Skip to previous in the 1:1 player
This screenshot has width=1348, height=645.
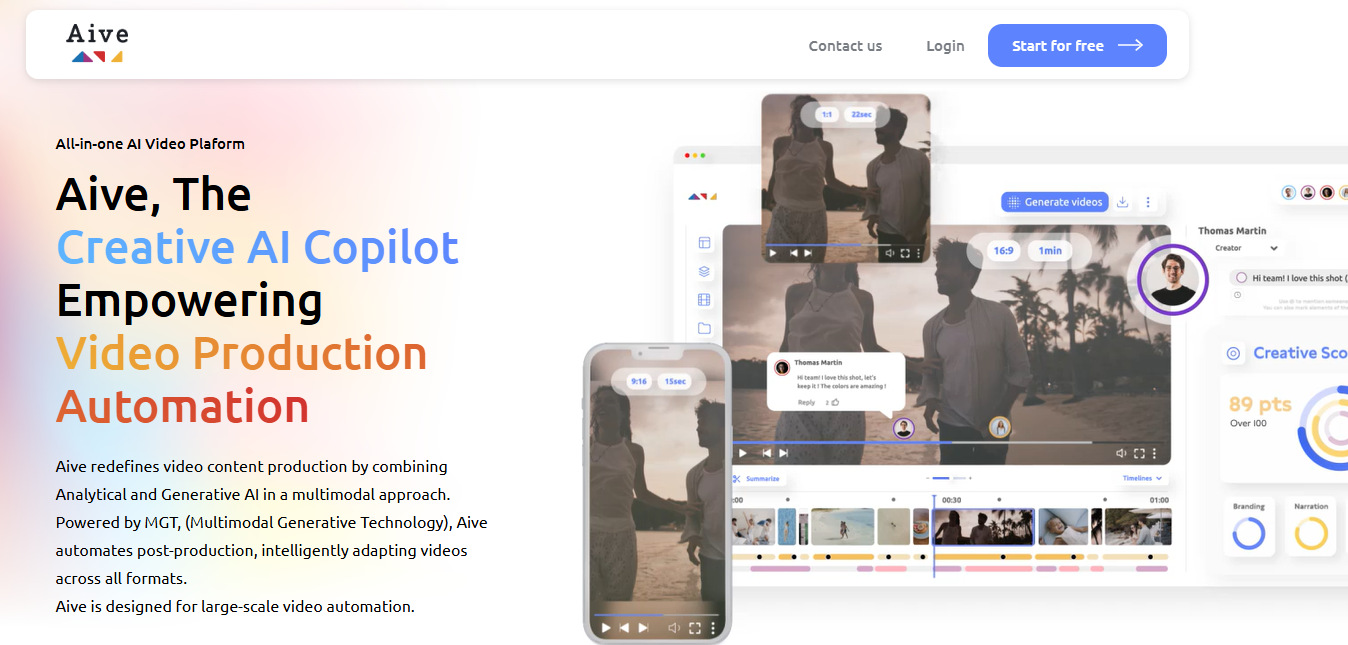pyautogui.click(x=794, y=253)
